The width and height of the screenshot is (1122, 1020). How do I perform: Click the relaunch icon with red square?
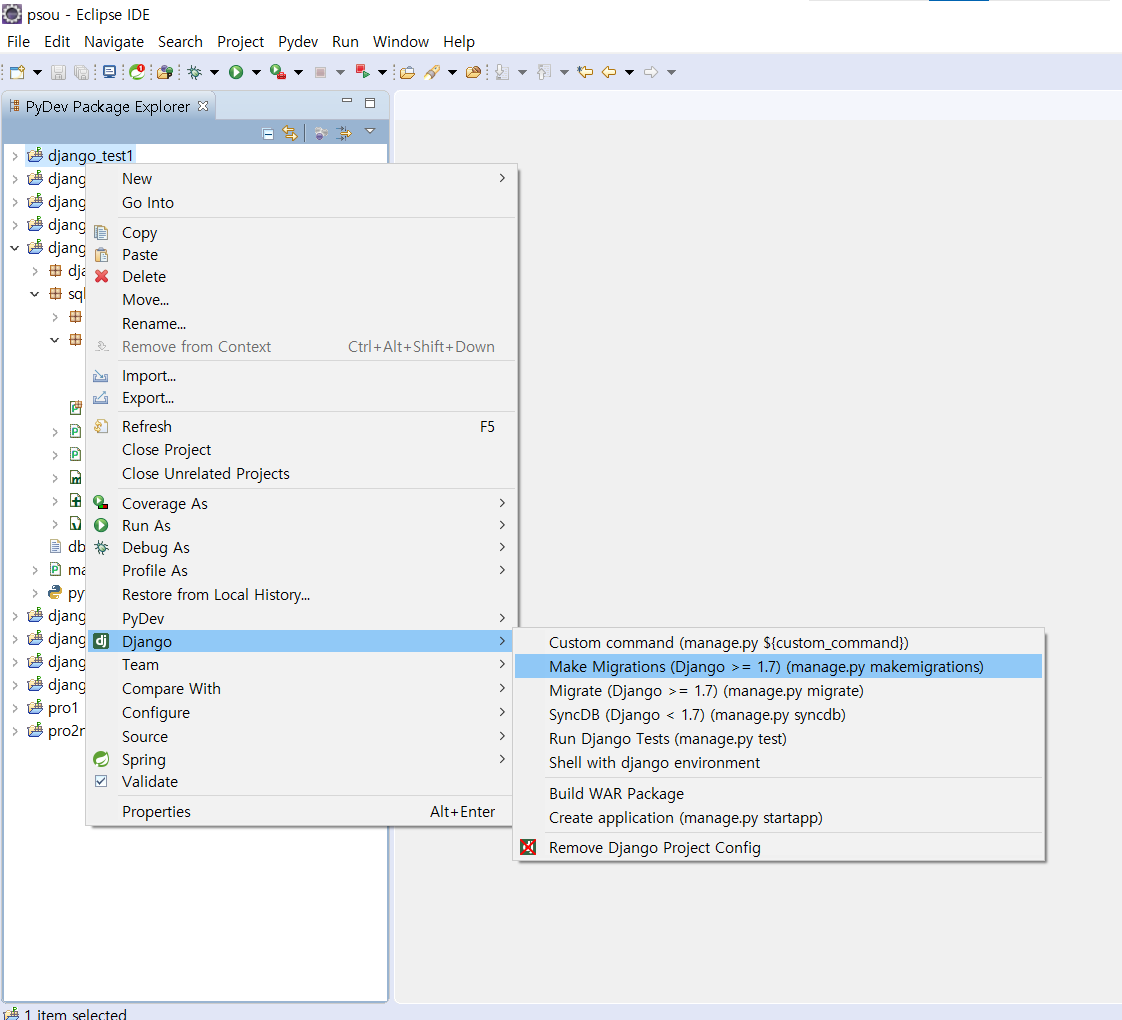click(x=363, y=72)
